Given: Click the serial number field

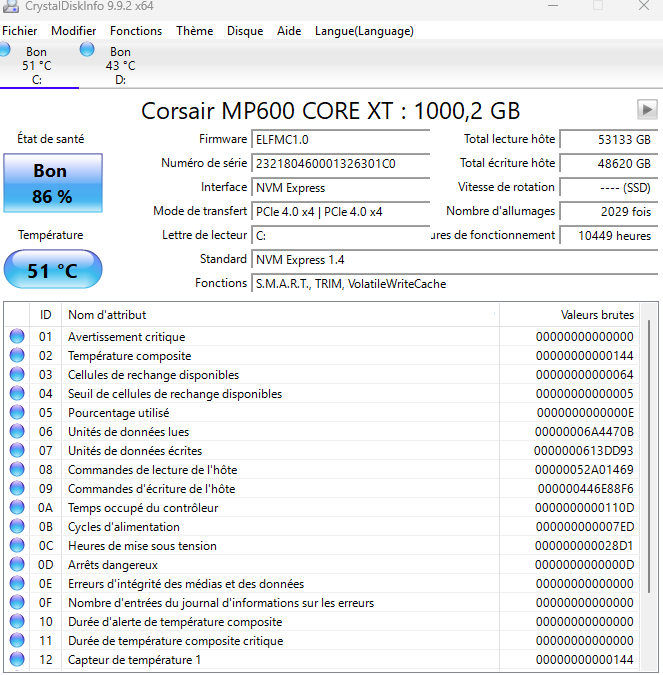Looking at the screenshot, I should (x=341, y=164).
